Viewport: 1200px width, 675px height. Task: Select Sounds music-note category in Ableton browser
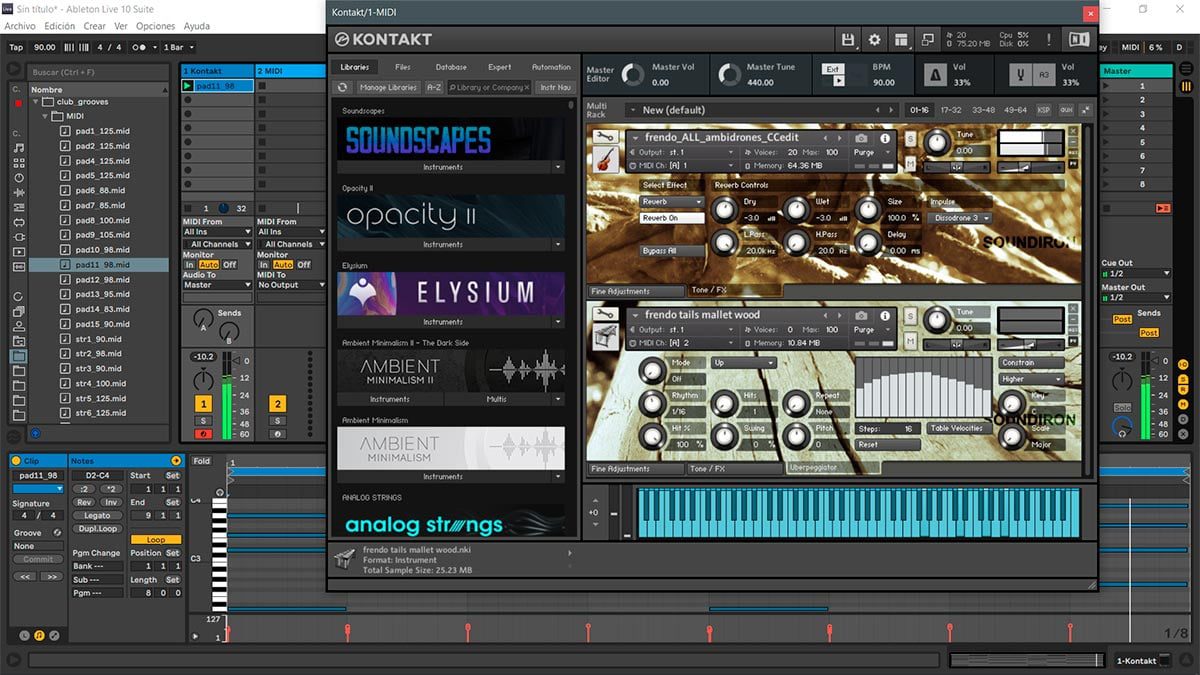coord(18,148)
